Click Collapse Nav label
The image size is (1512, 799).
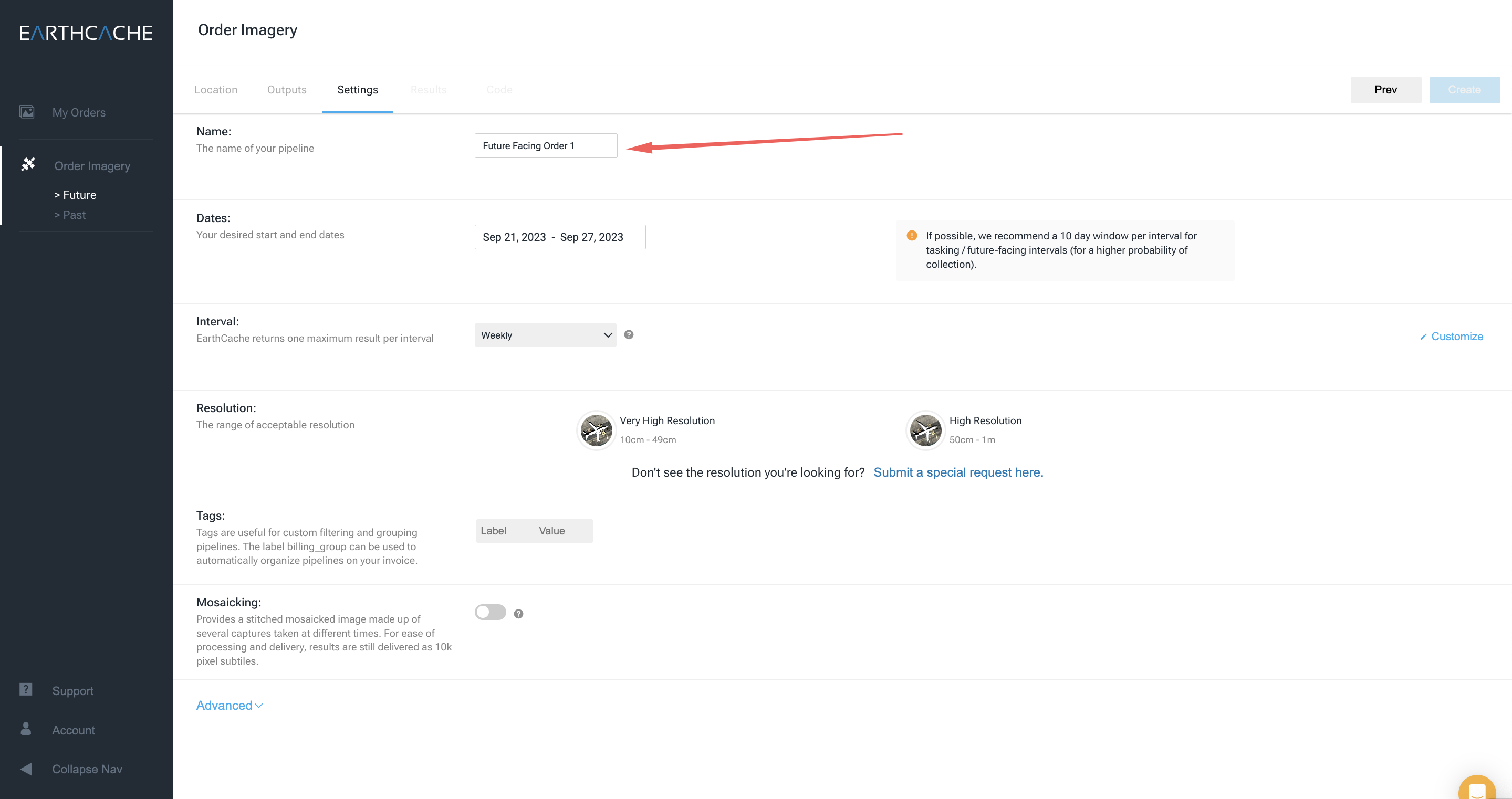(87, 769)
